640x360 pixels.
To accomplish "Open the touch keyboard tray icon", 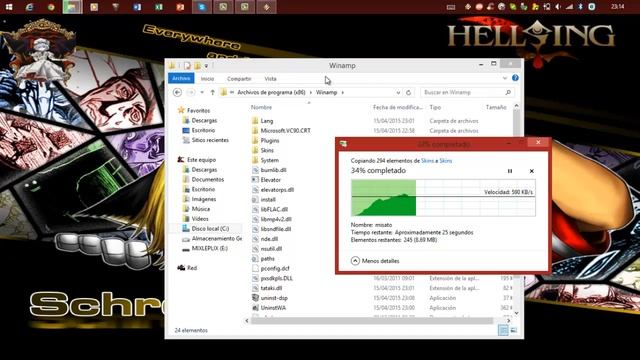I will 451,7.
